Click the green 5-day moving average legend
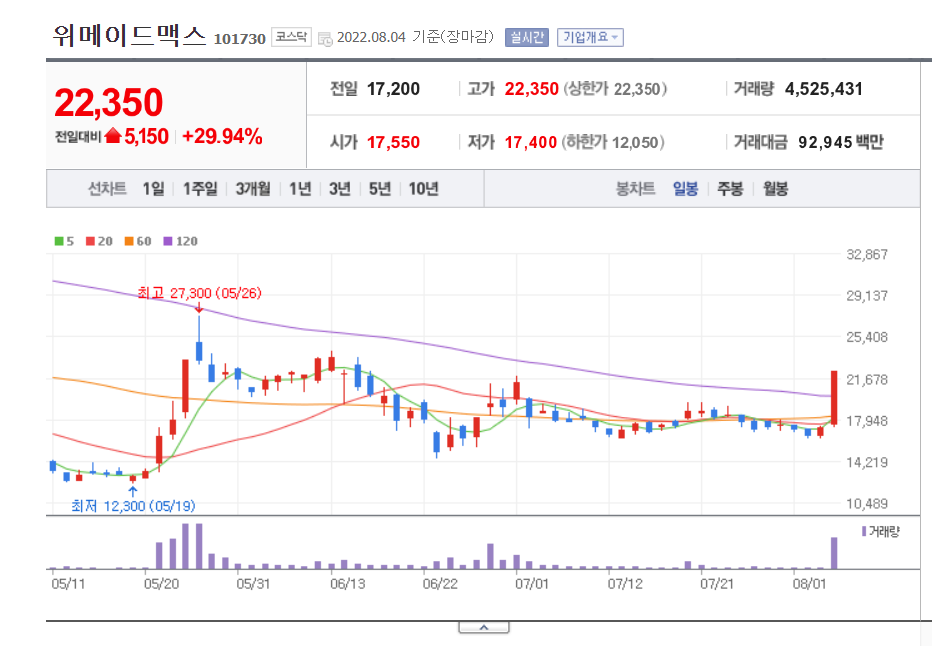 (64, 241)
